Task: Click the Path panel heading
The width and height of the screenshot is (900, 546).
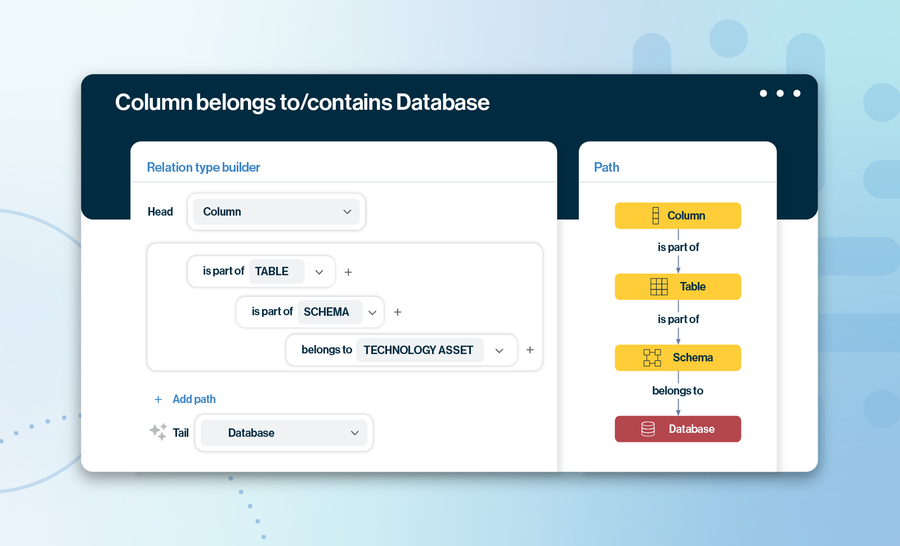Action: click(x=606, y=167)
